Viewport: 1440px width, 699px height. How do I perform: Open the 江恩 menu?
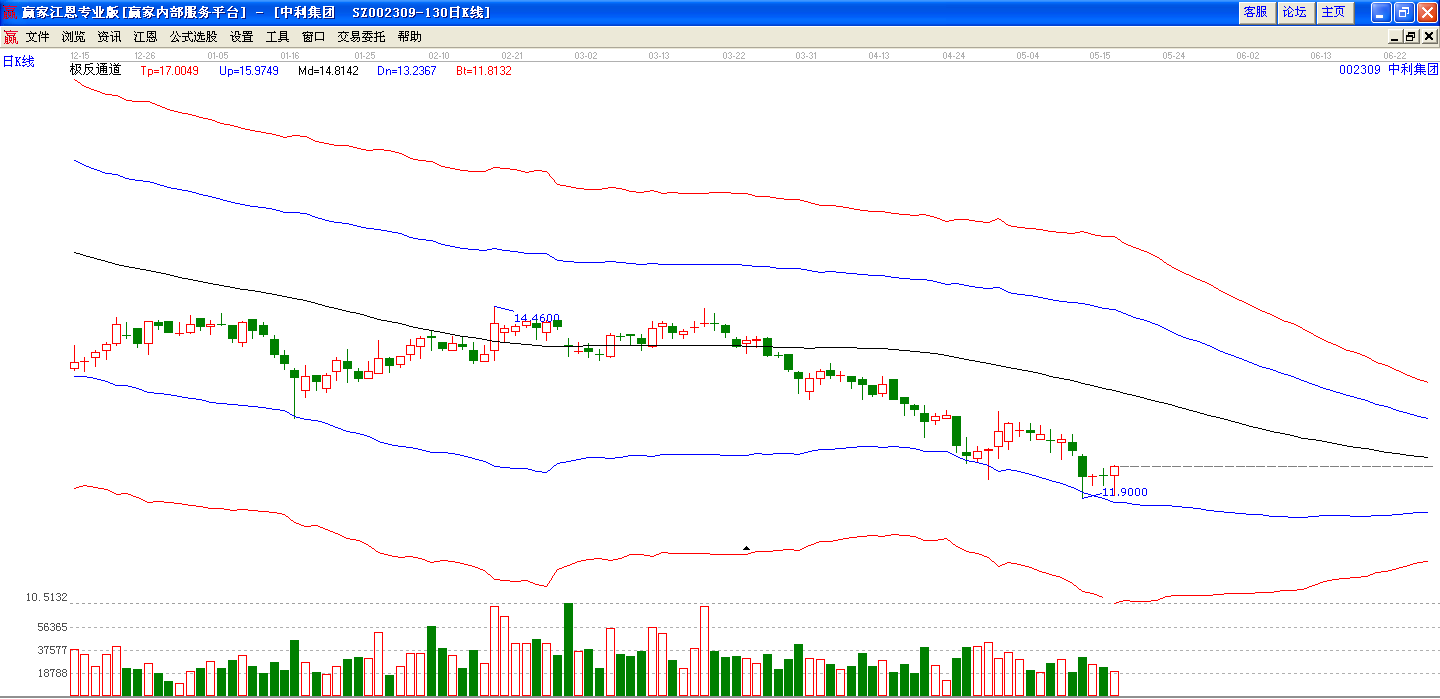pos(145,37)
